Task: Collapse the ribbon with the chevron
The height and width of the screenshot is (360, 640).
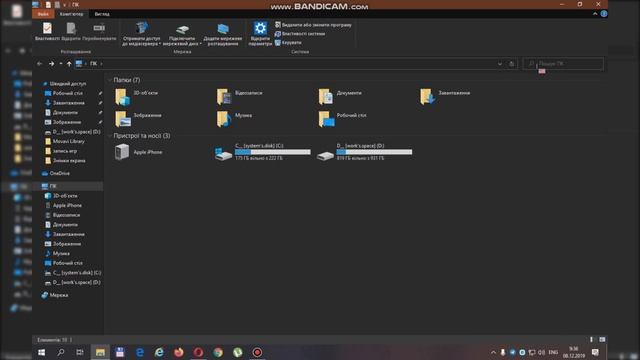Action: tap(595, 14)
